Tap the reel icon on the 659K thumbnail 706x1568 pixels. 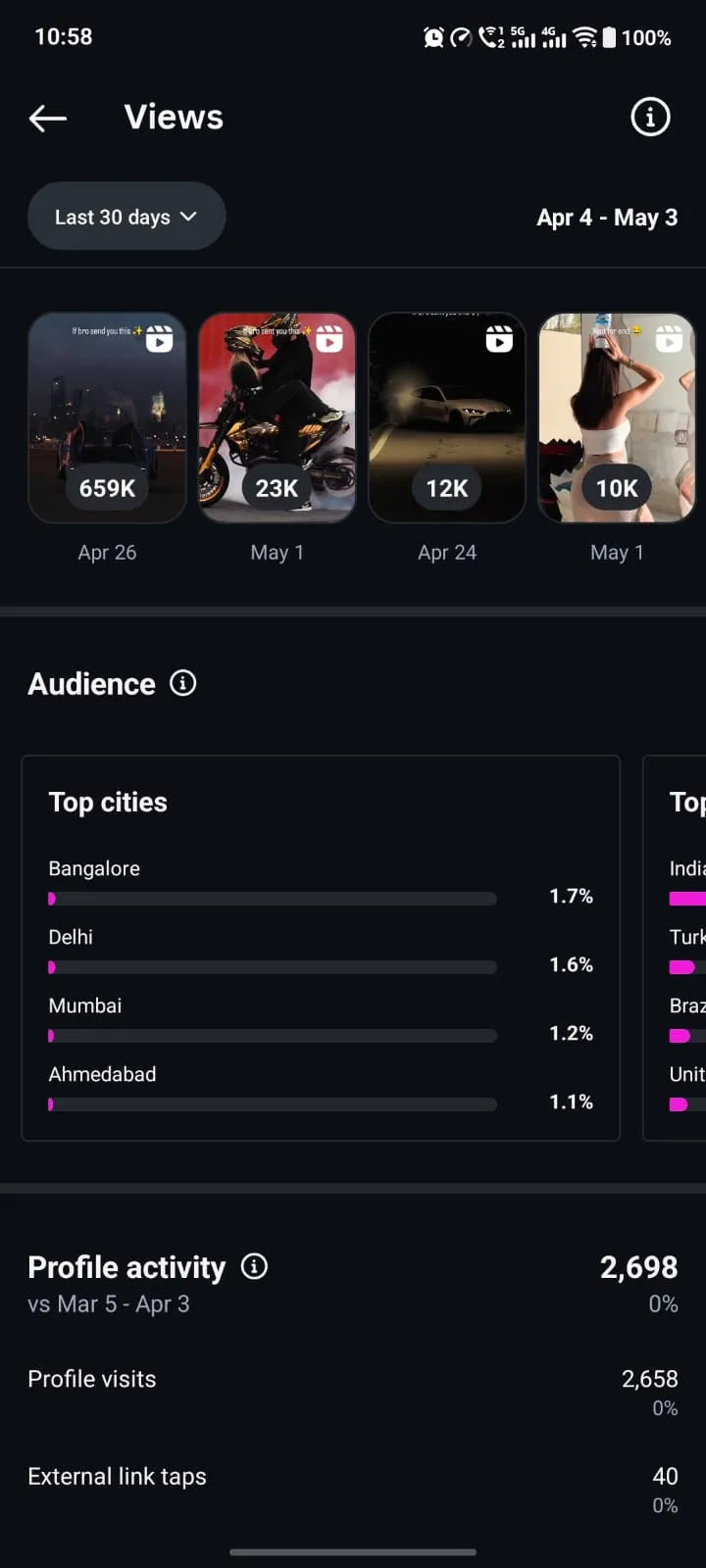tap(159, 339)
